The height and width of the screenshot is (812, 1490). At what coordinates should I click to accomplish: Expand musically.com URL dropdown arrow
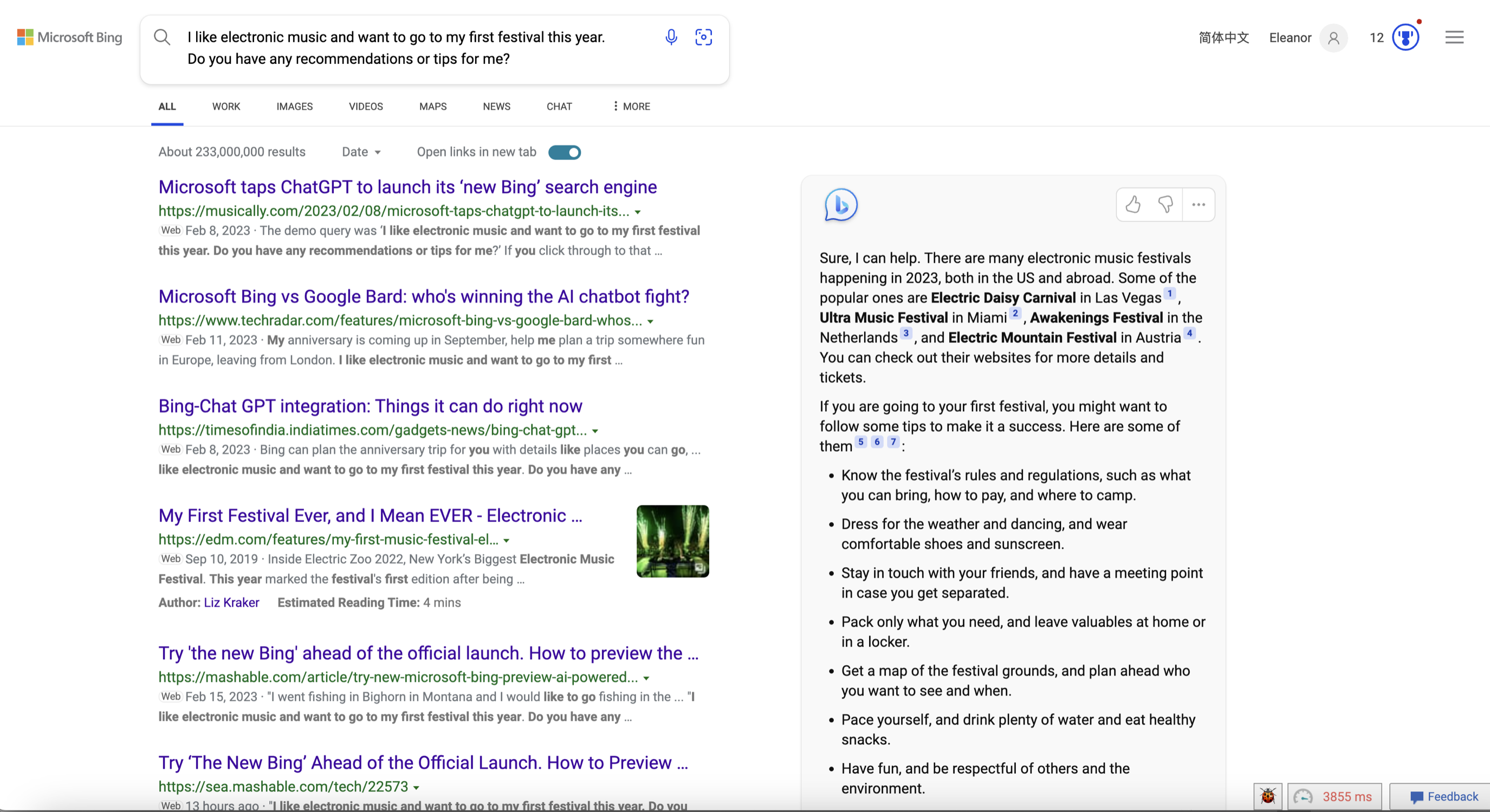pyautogui.click(x=637, y=212)
